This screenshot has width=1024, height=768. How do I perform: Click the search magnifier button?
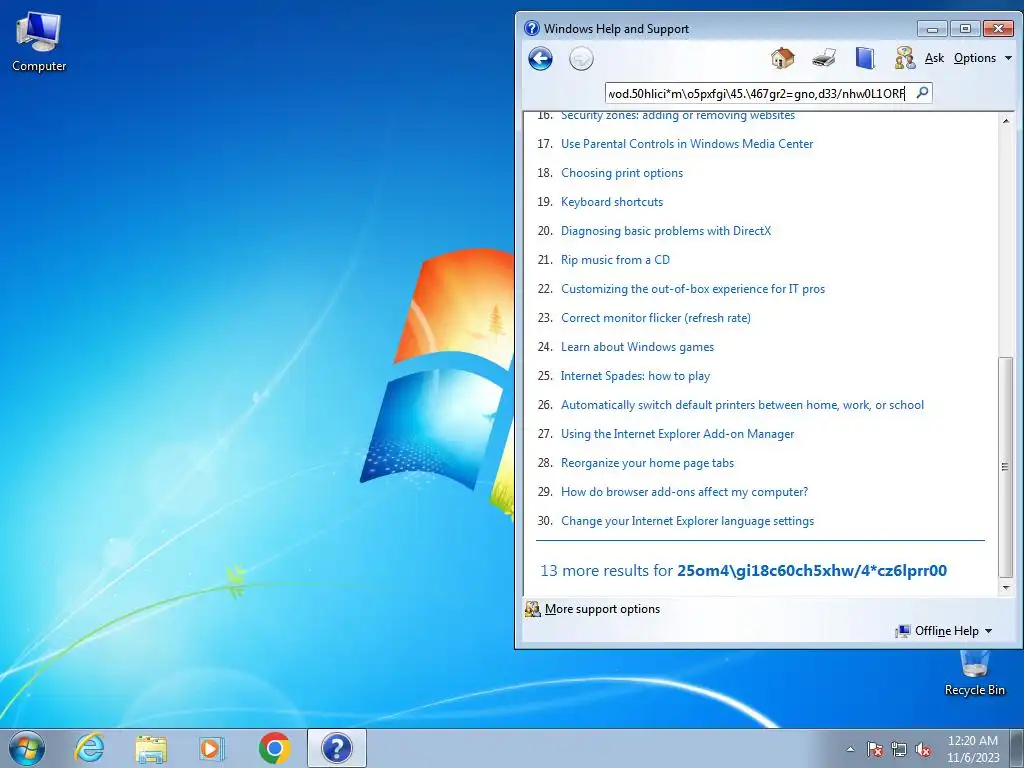tap(922, 93)
